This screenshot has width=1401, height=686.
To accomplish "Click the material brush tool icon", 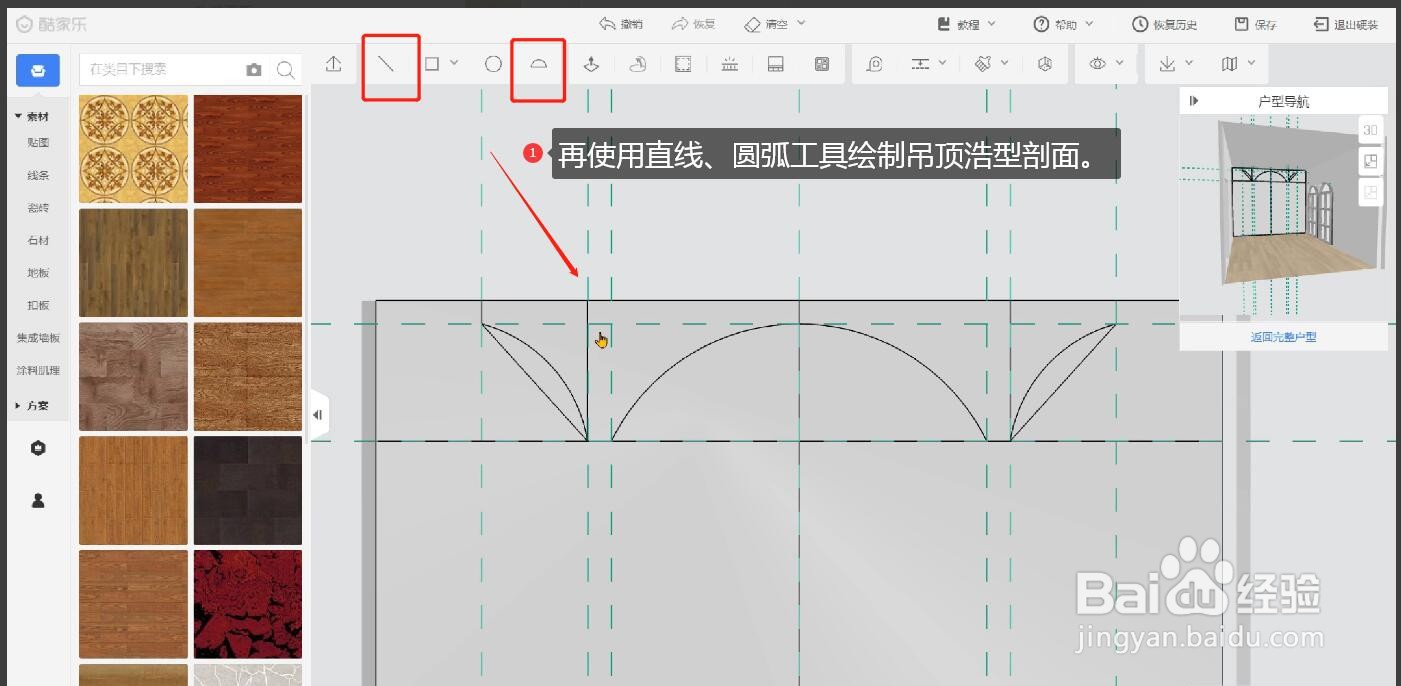I will coord(982,64).
